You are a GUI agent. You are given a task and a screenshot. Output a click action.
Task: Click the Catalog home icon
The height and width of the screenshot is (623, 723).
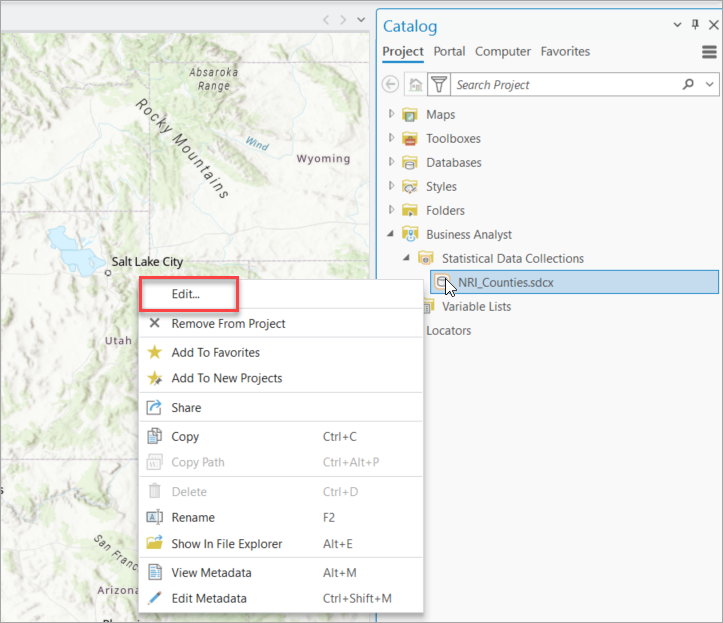(x=415, y=84)
